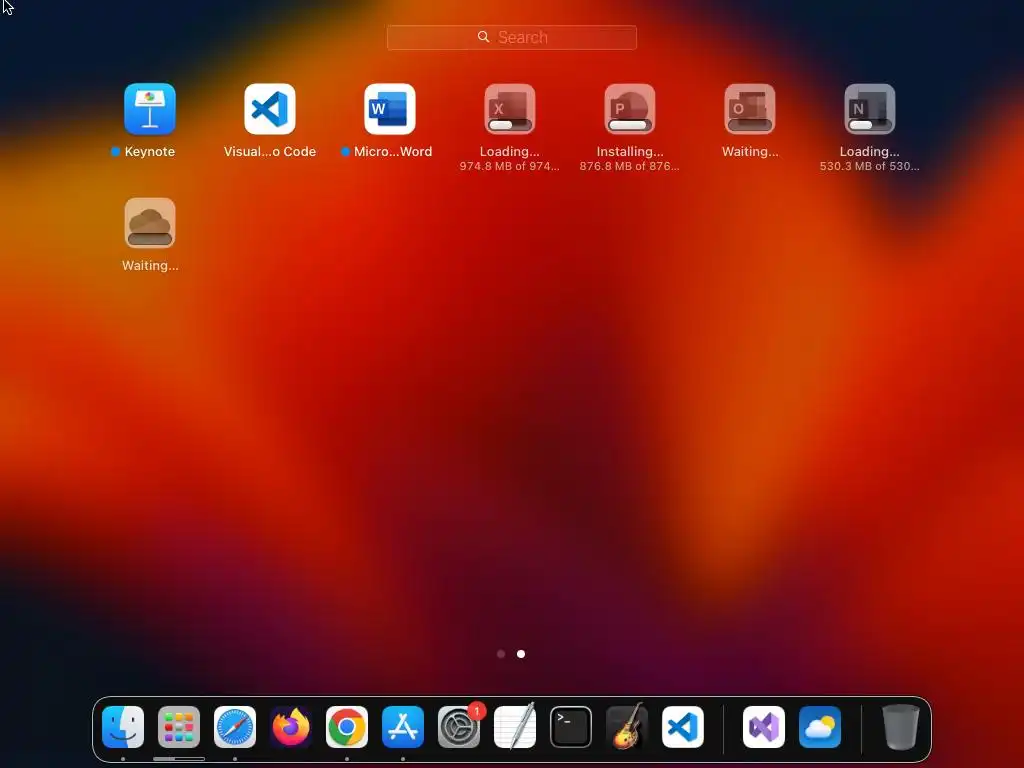The width and height of the screenshot is (1024, 768).
Task: Click the "Installing..." label under PowerPoint
Action: pyautogui.click(x=630, y=152)
